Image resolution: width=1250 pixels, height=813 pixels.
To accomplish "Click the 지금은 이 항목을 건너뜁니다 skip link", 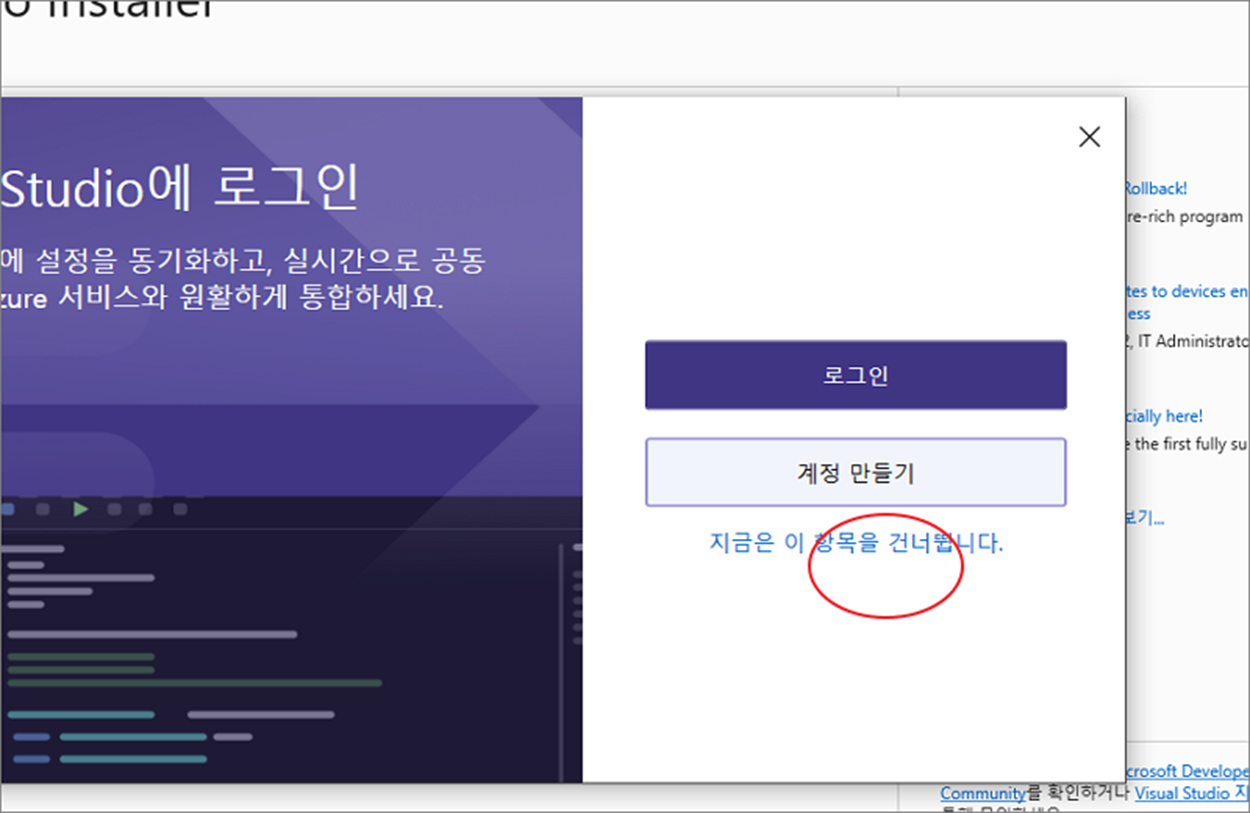I will click(x=856, y=543).
